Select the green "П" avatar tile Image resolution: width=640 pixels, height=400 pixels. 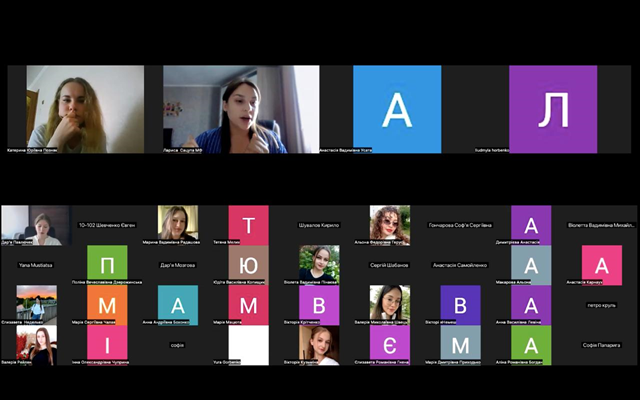[107, 264]
